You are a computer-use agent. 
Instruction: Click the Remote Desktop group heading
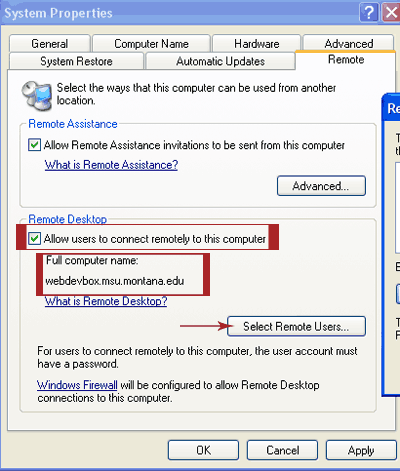click(x=68, y=219)
